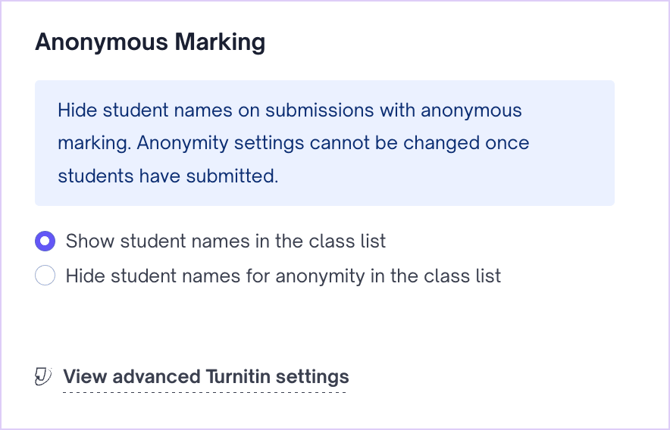This screenshot has height=430, width=670.
Task: Open the "View advanced Turnitin settings" link
Action: point(205,377)
